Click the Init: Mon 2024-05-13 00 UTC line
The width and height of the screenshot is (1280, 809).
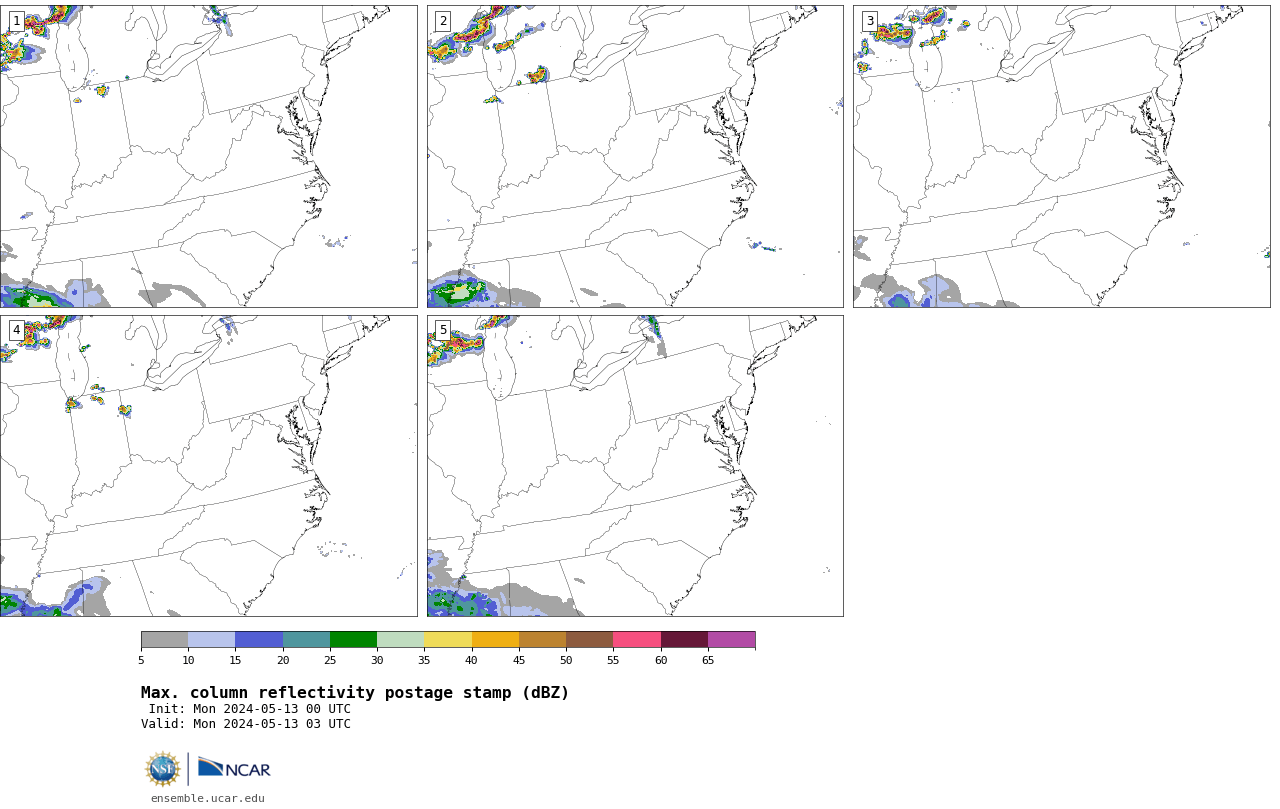250,709
